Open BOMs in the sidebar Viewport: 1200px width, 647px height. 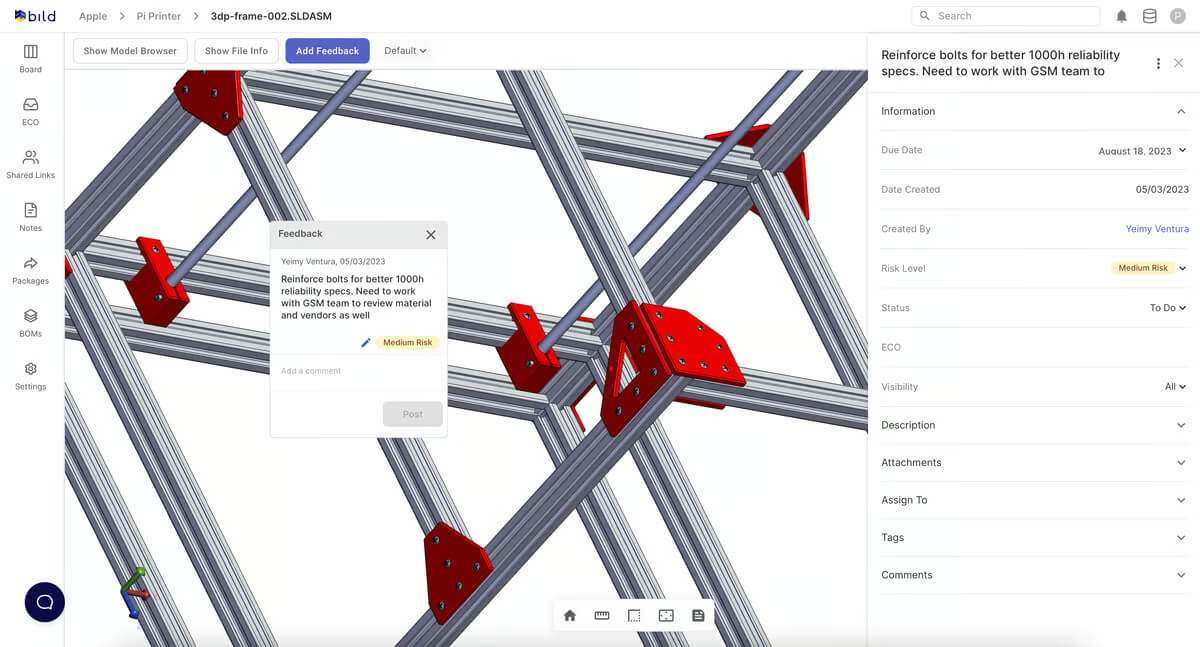(x=31, y=323)
